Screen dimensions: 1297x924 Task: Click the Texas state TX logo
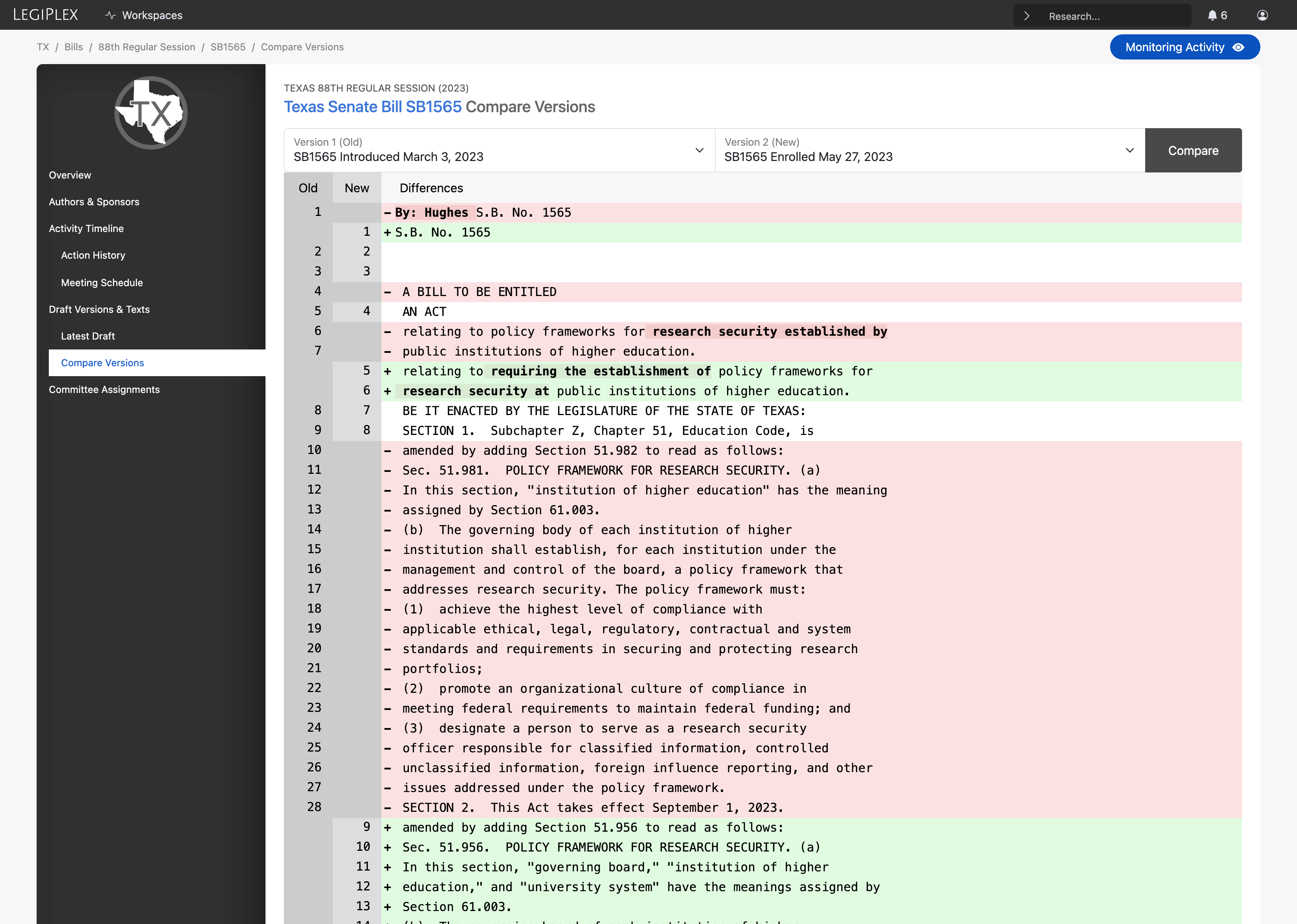pos(151,113)
